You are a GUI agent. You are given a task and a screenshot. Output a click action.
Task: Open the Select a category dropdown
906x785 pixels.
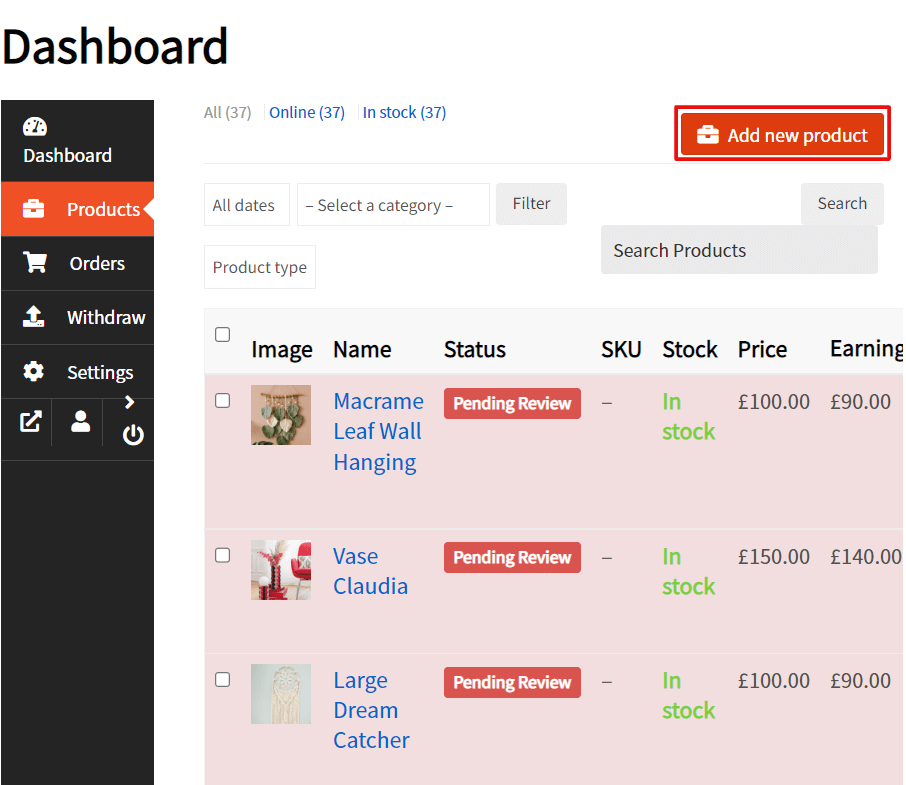[393, 204]
